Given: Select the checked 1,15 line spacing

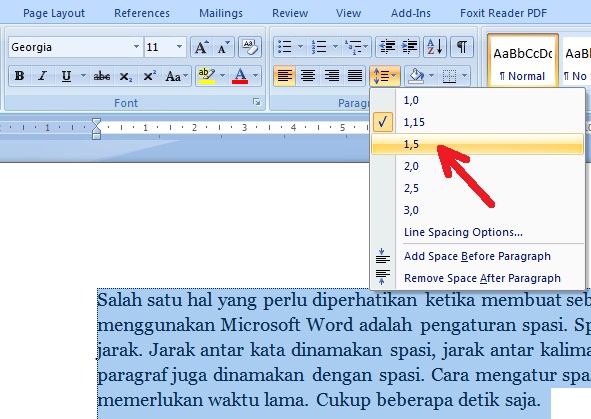Looking at the screenshot, I should [x=478, y=122].
